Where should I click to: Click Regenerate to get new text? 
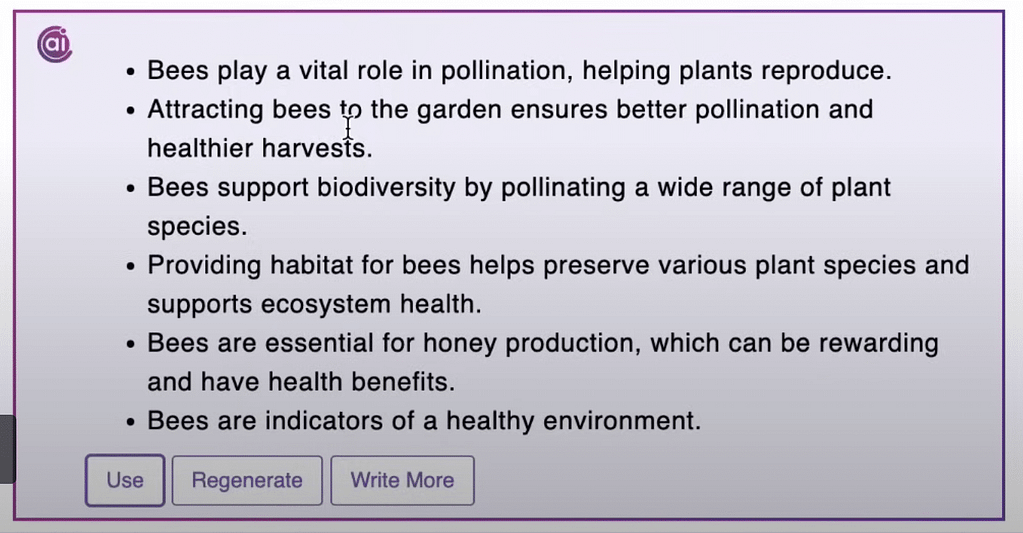click(247, 481)
